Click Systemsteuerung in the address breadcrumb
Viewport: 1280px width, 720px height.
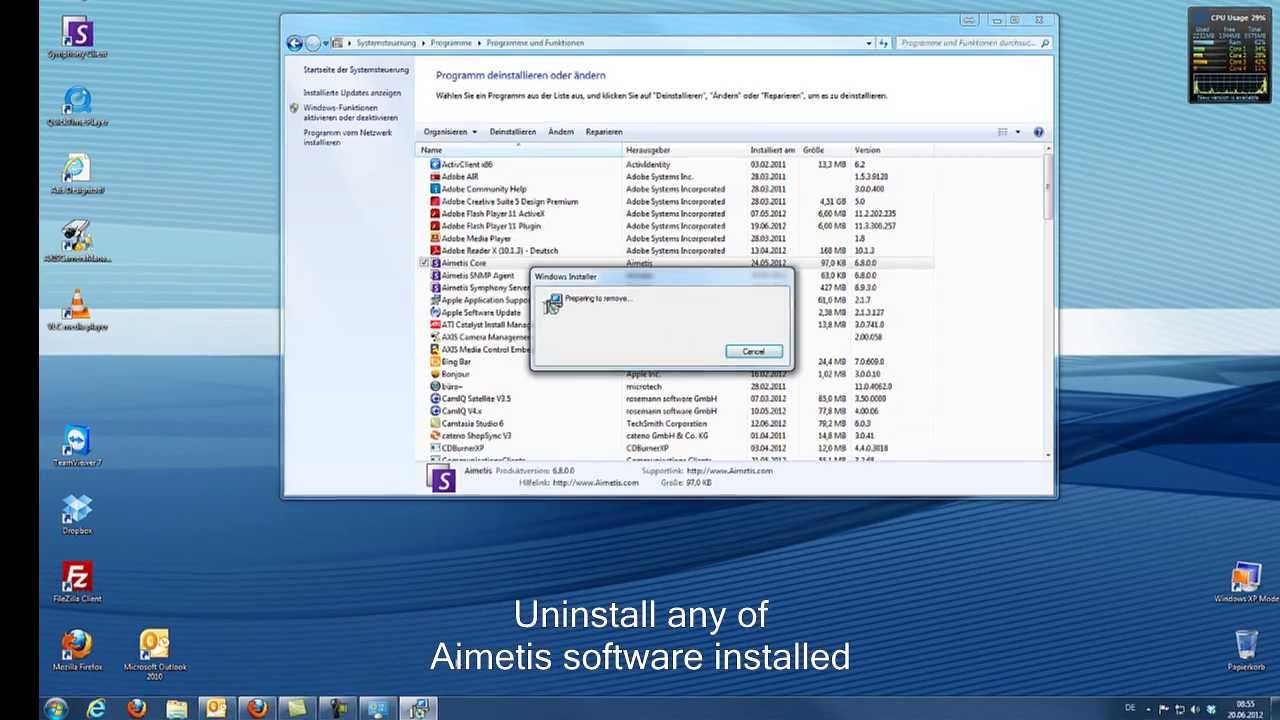click(386, 43)
